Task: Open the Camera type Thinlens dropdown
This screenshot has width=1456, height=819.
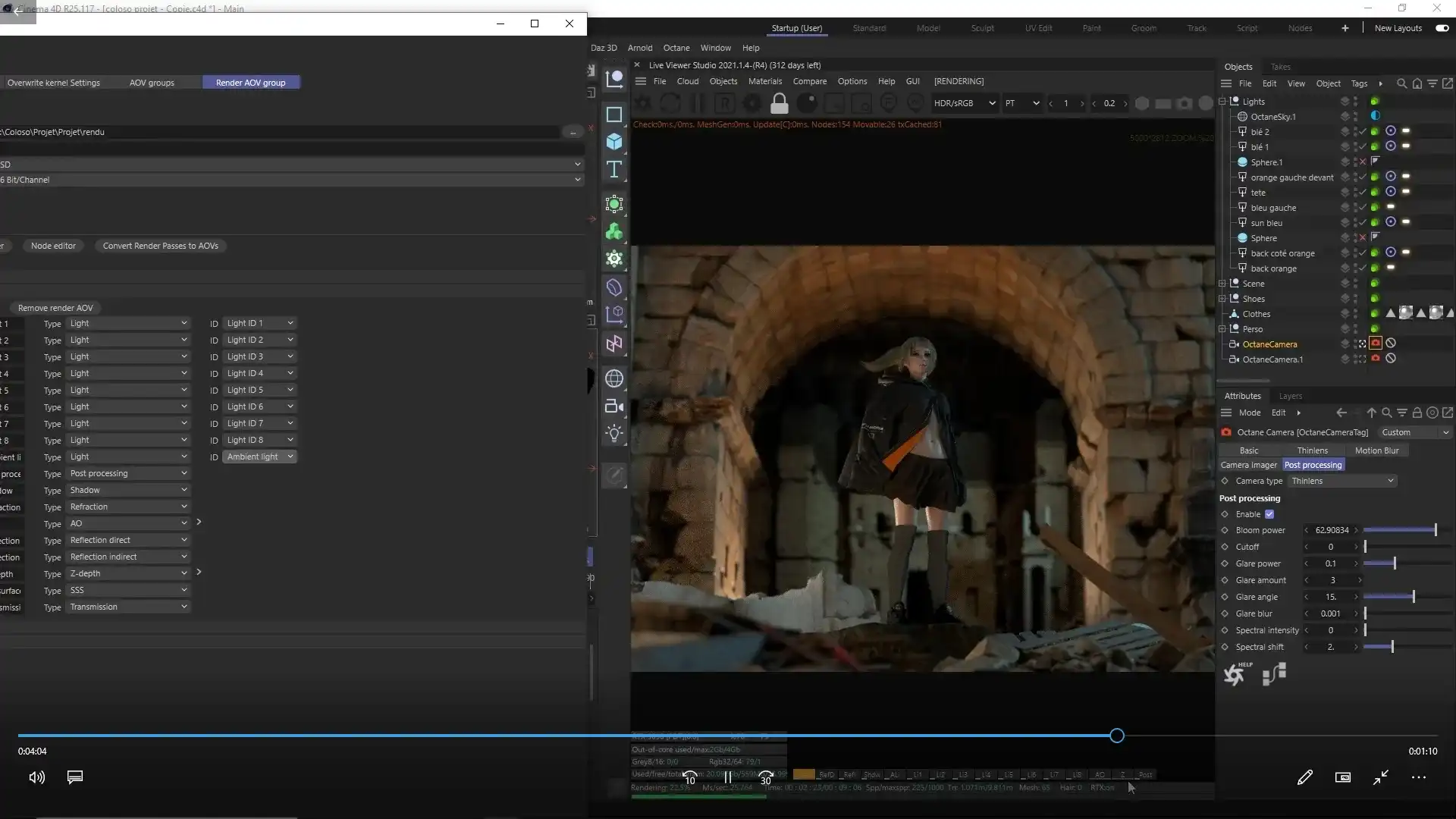Action: pos(1342,481)
